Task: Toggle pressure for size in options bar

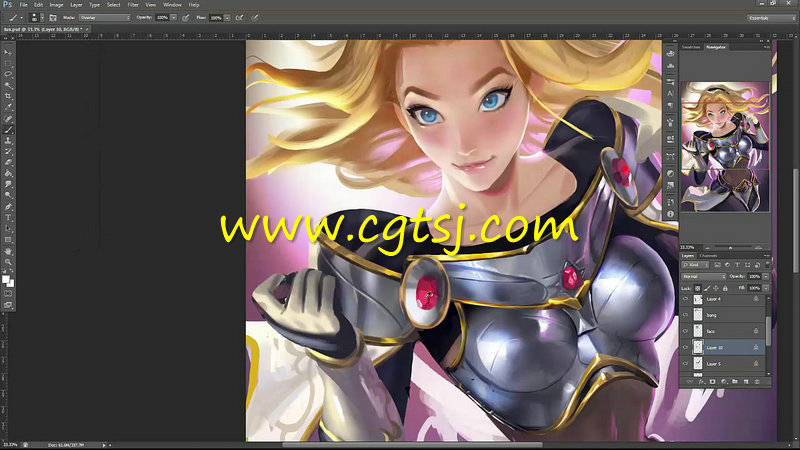Action: pyautogui.click(x=255, y=17)
